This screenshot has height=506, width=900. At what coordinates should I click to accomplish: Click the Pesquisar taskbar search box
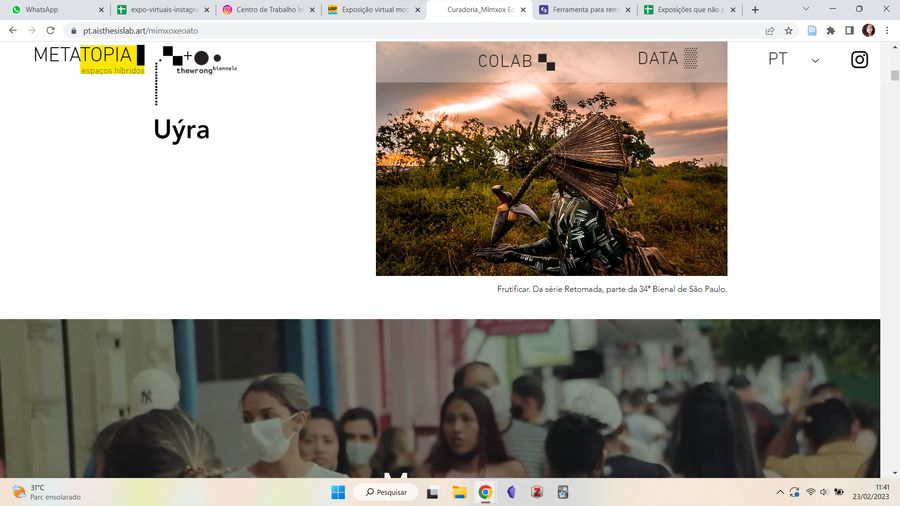(x=385, y=492)
